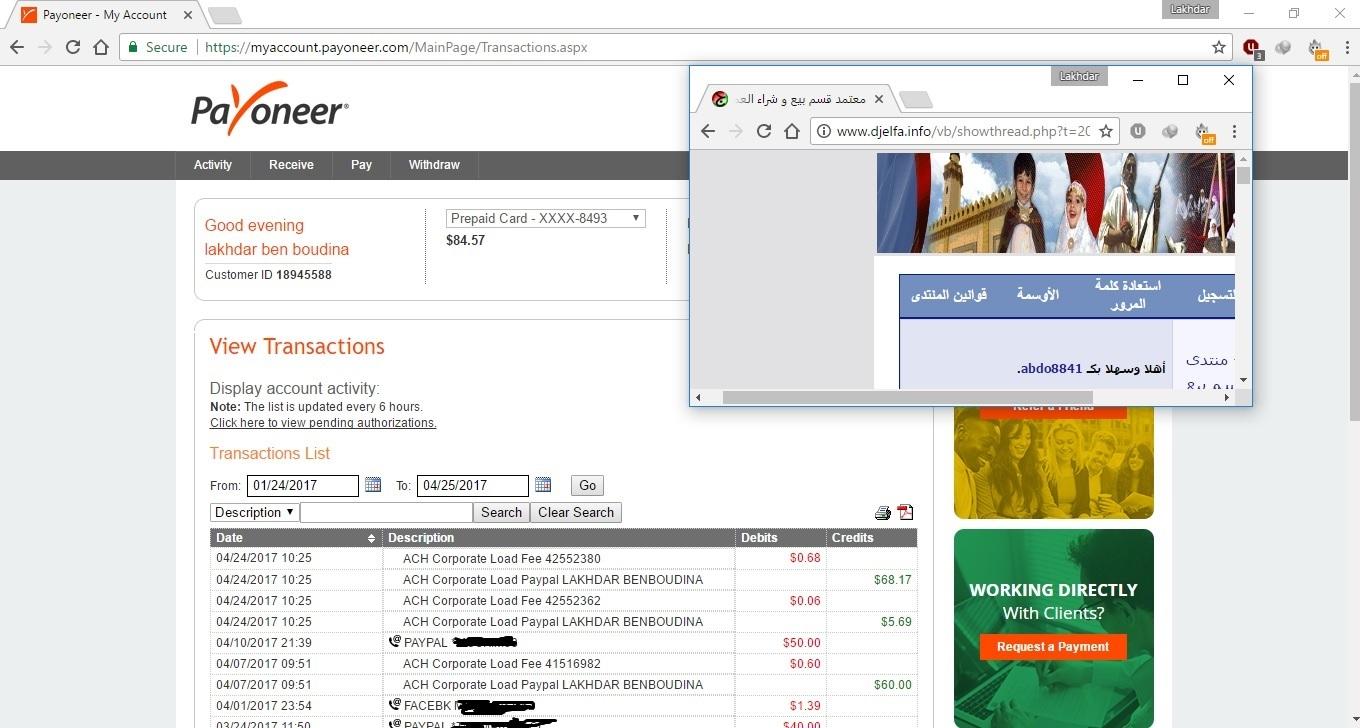This screenshot has width=1360, height=728.
Task: Click the Credits column header
Action: click(871, 538)
